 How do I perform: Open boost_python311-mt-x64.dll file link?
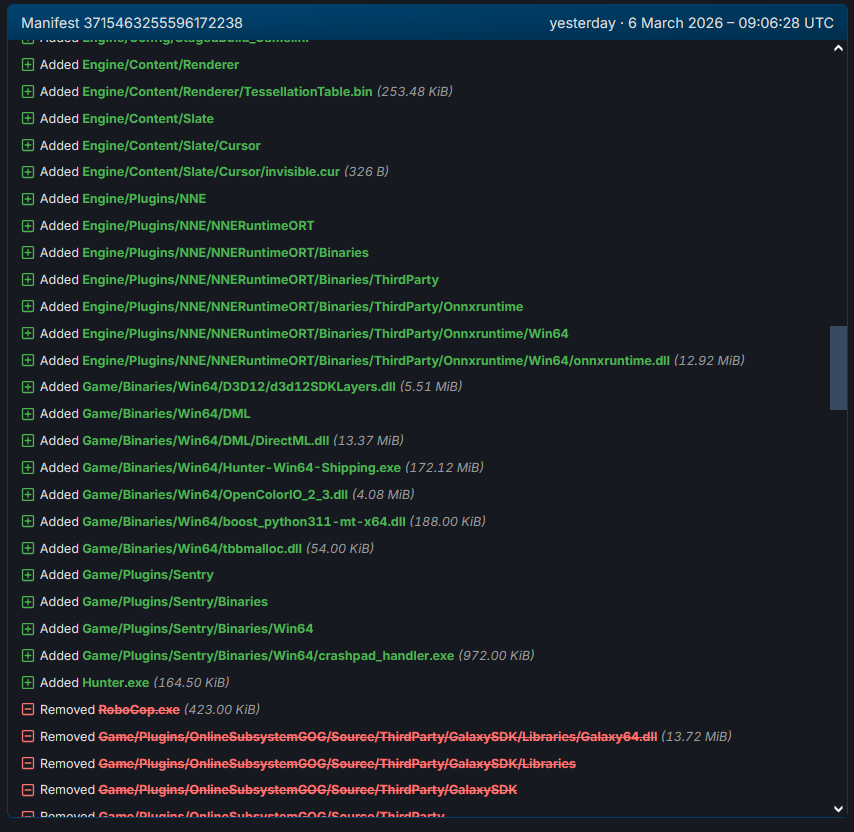[x=243, y=522]
